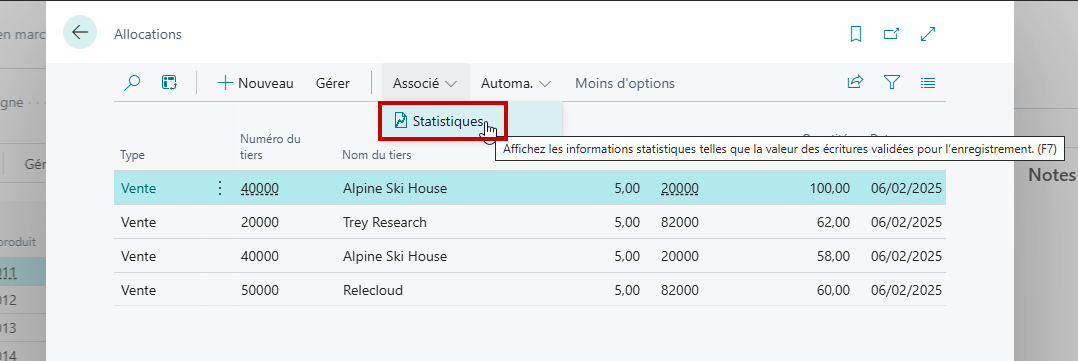Select the Trey Research row name
Viewport: 1078px width, 361px height.
point(385,222)
